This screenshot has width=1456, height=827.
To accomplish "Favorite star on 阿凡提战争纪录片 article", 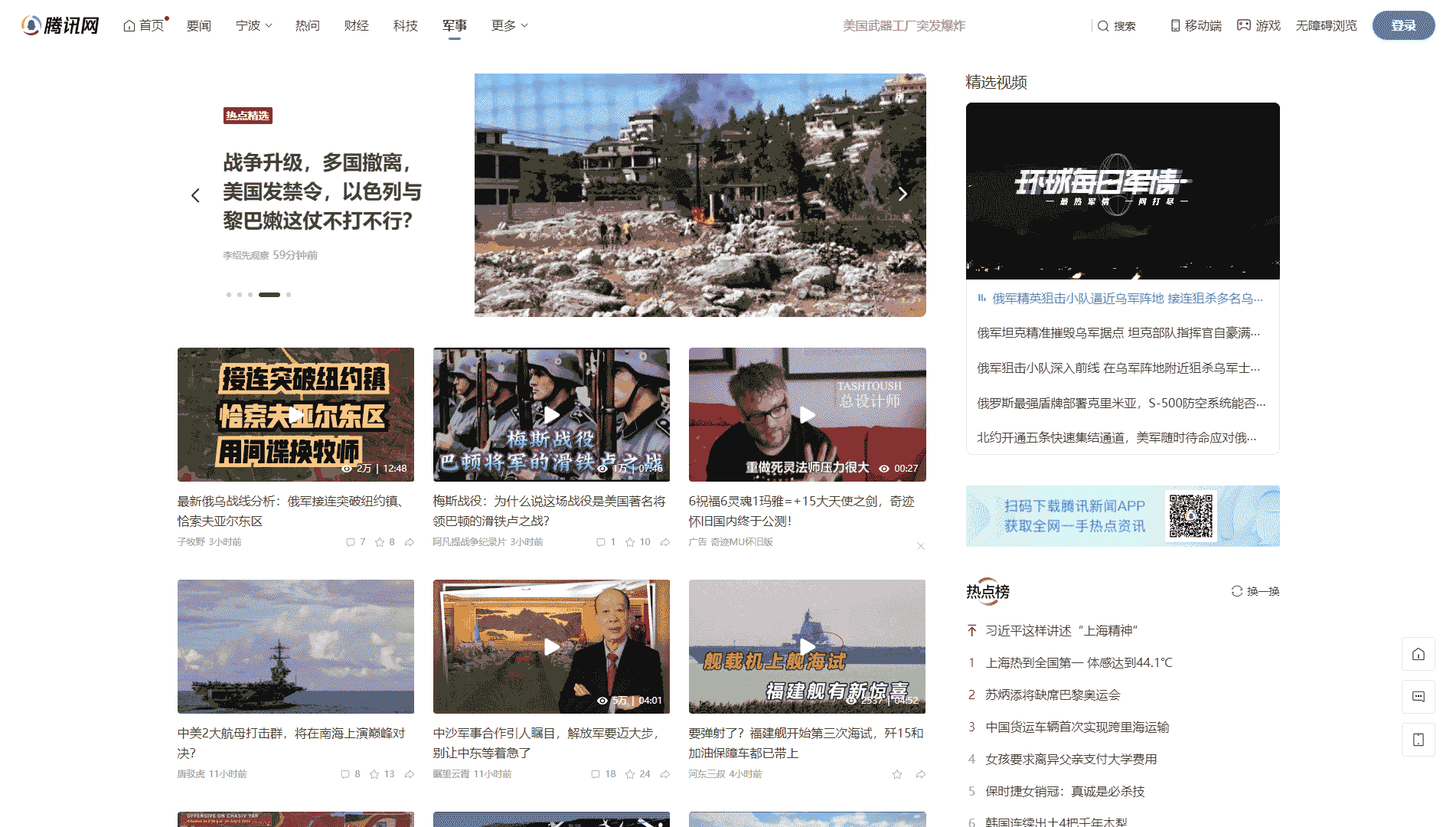I will tap(630, 542).
